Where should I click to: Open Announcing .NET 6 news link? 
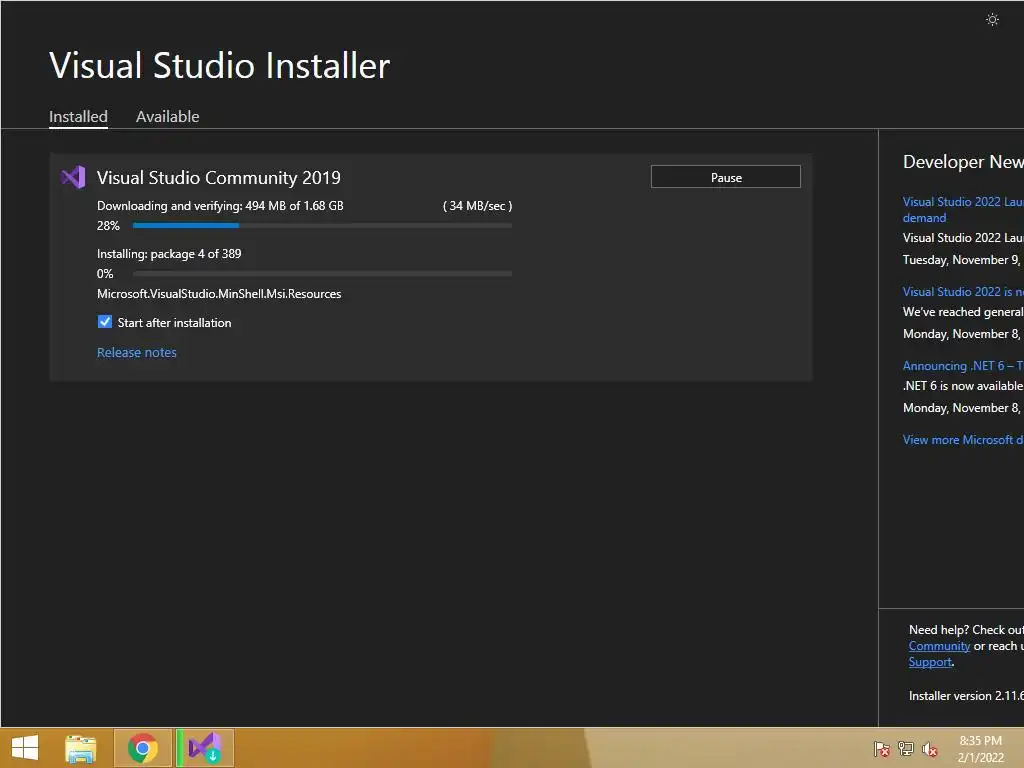[963, 366]
